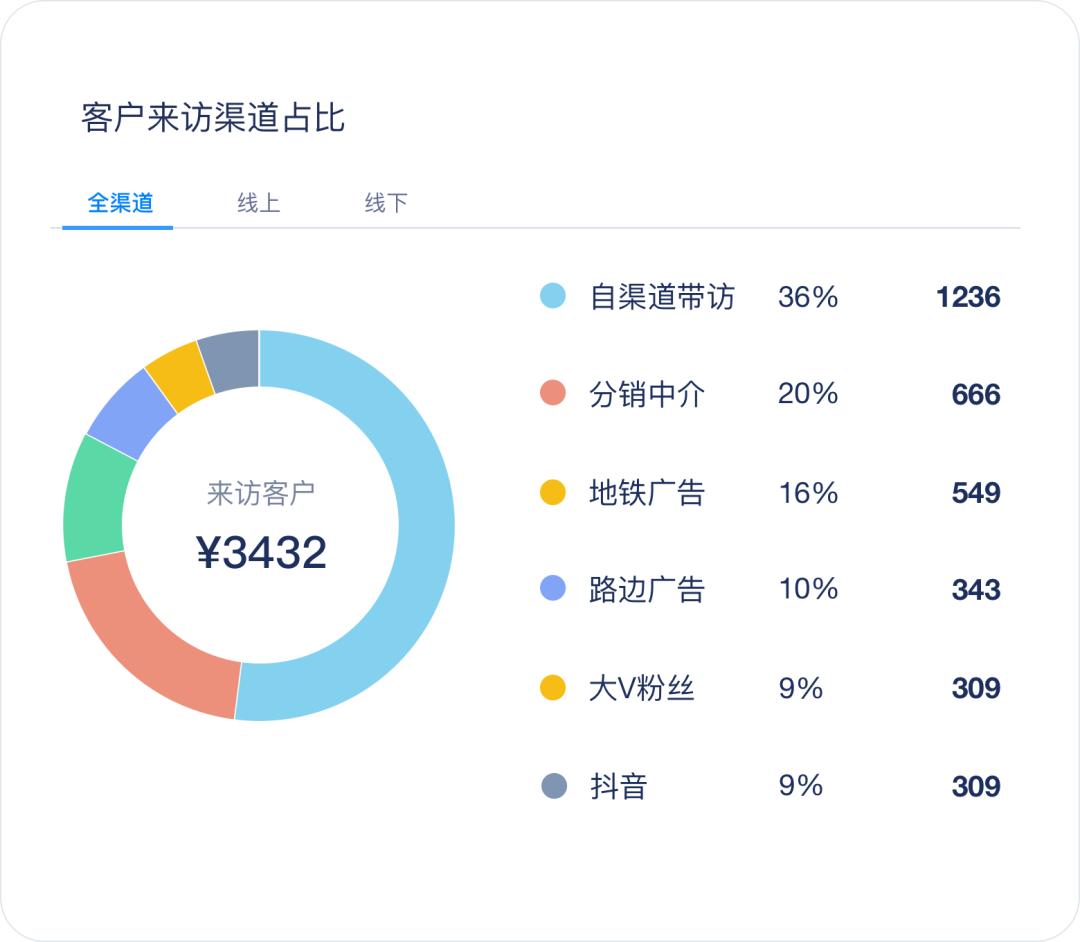Select the small yellow donut segment
The image size is (1080, 942).
point(178,374)
